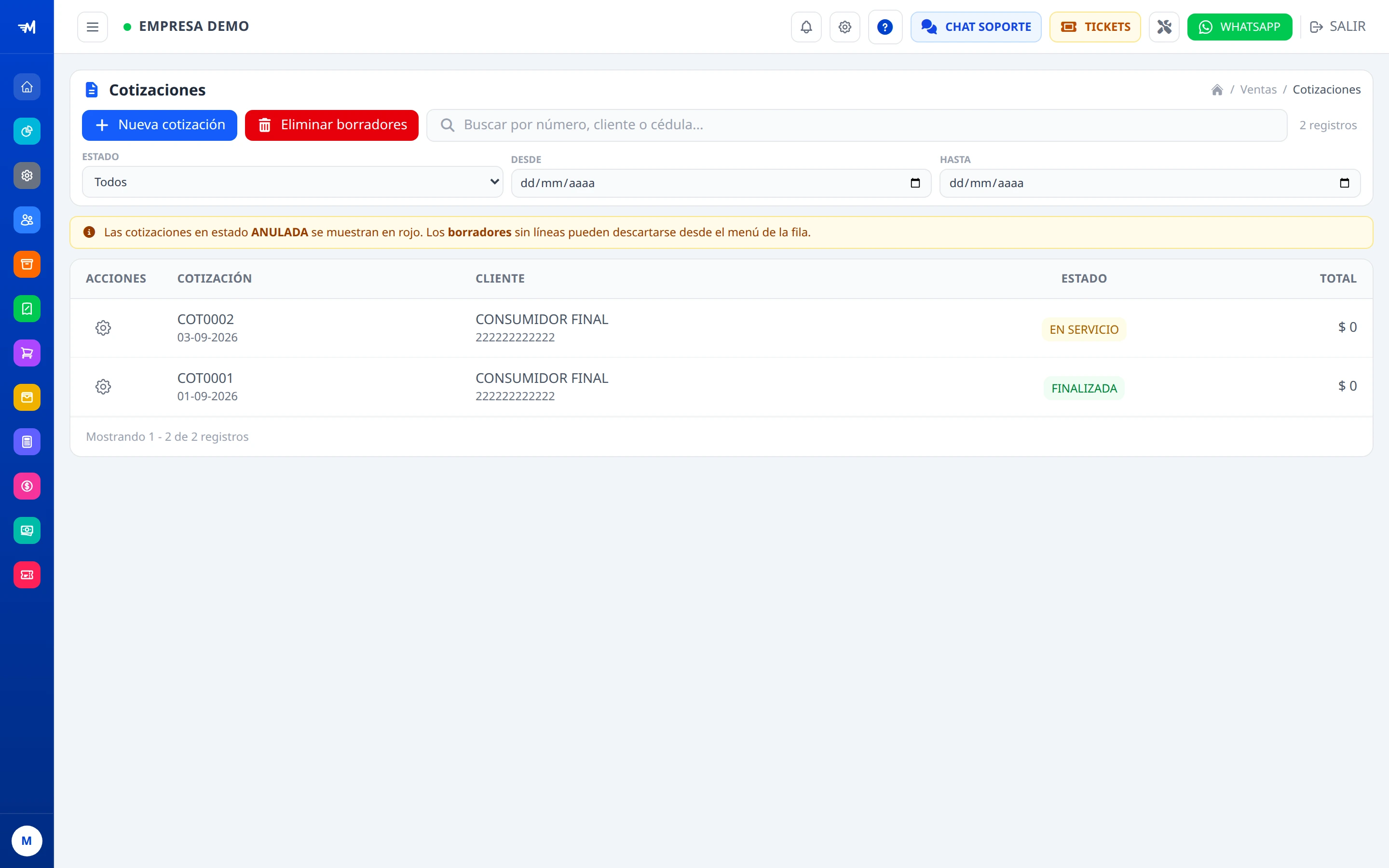Open the pie chart reports sidebar icon
The height and width of the screenshot is (868, 1389).
click(27, 131)
